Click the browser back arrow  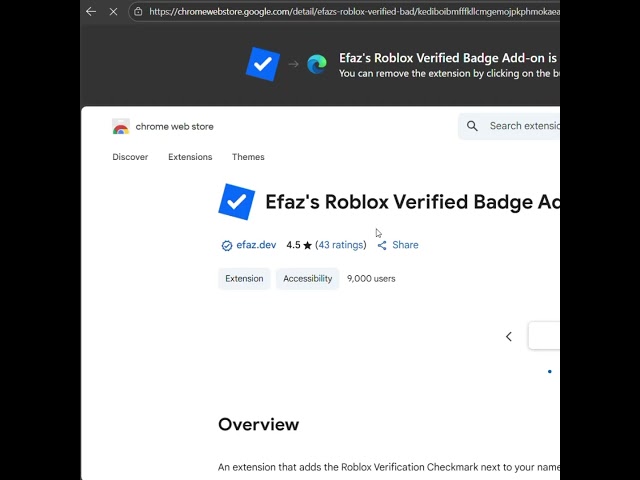(x=91, y=11)
